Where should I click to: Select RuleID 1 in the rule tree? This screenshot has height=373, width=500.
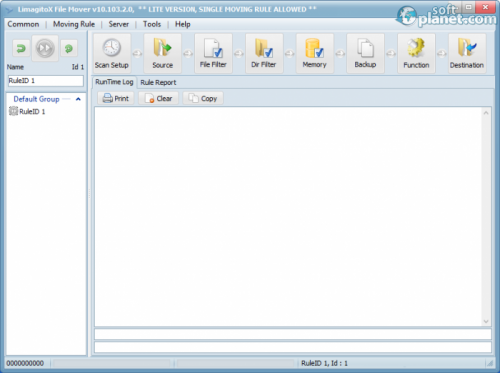click(27, 111)
